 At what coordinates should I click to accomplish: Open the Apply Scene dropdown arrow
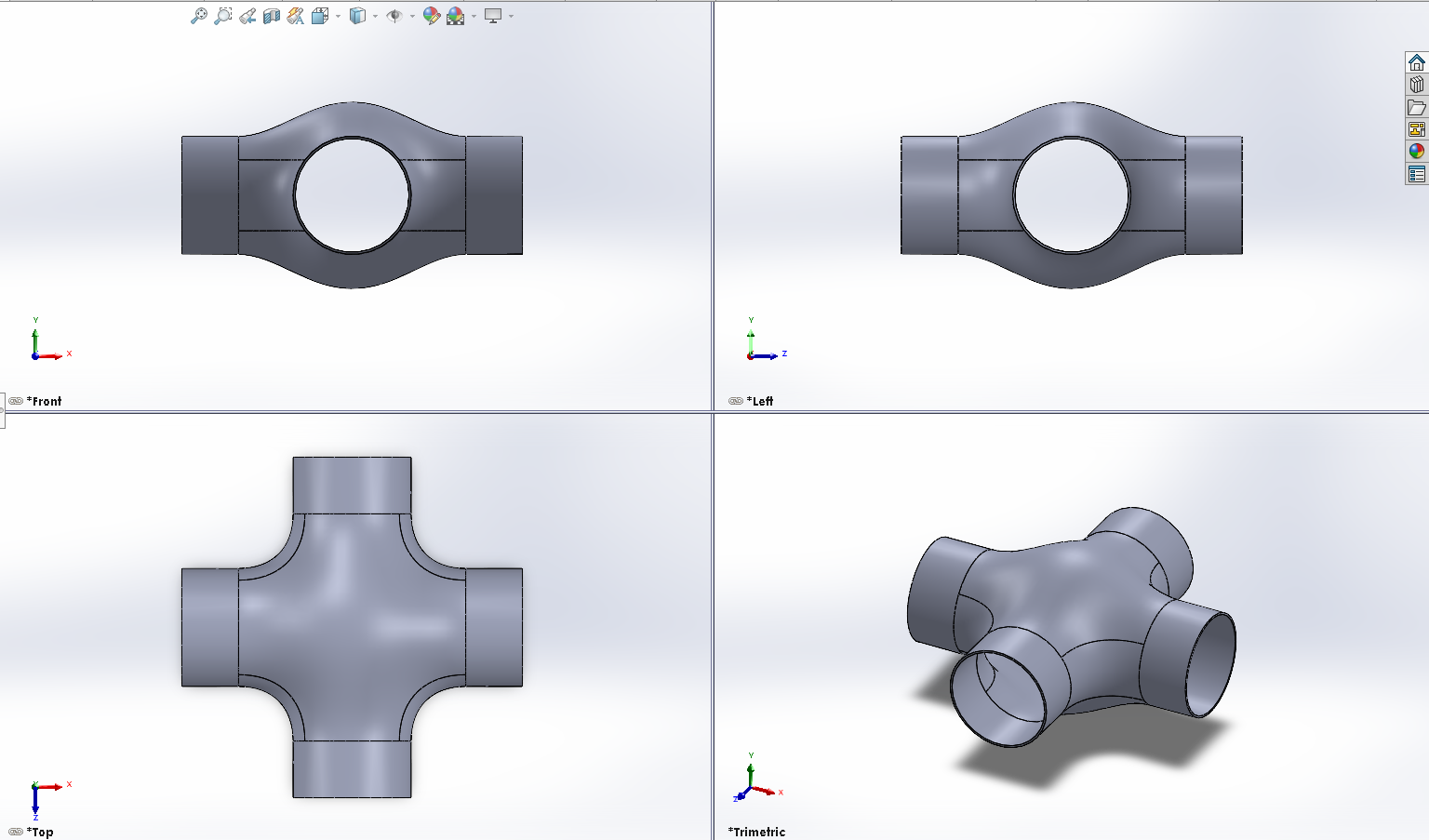click(x=474, y=16)
